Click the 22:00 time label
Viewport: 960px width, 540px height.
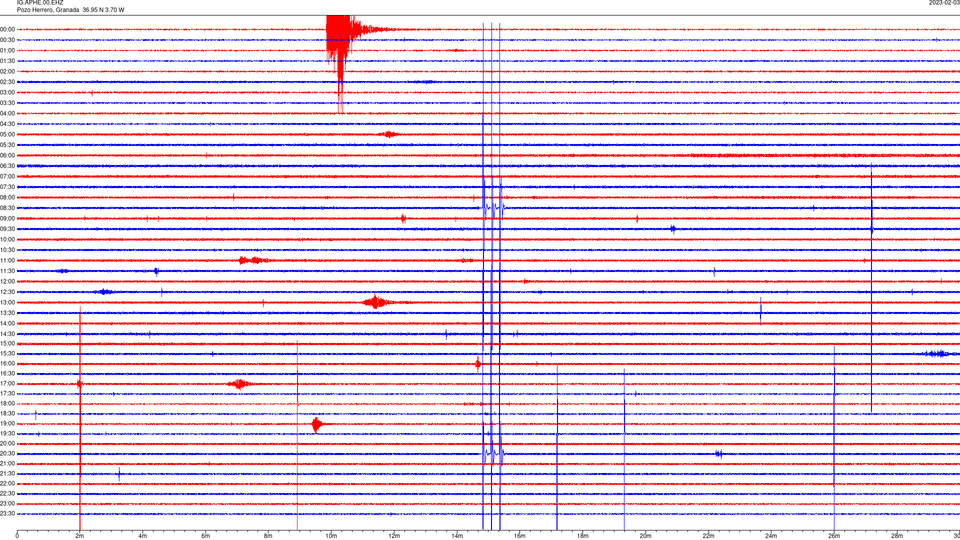point(7,484)
